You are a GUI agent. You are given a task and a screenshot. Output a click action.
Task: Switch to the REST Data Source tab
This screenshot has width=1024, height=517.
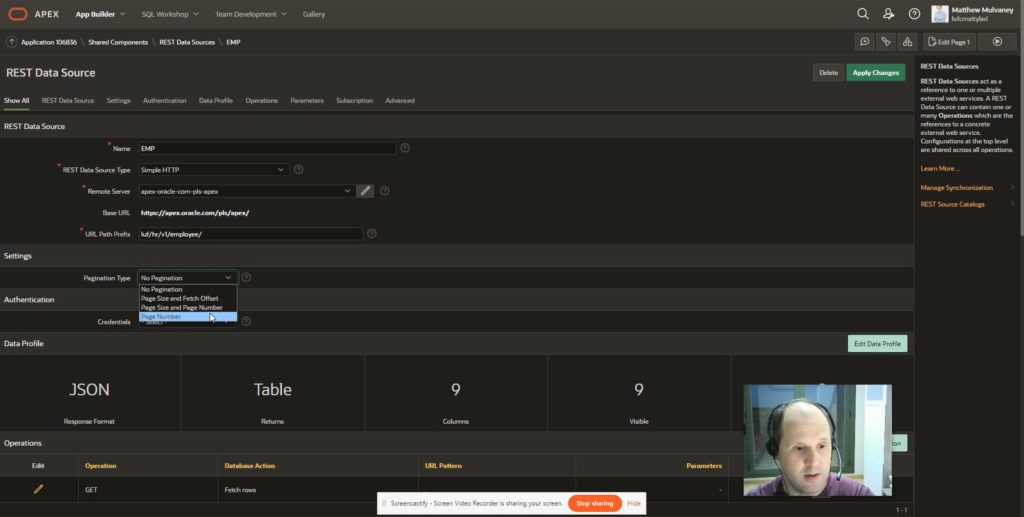click(68, 101)
